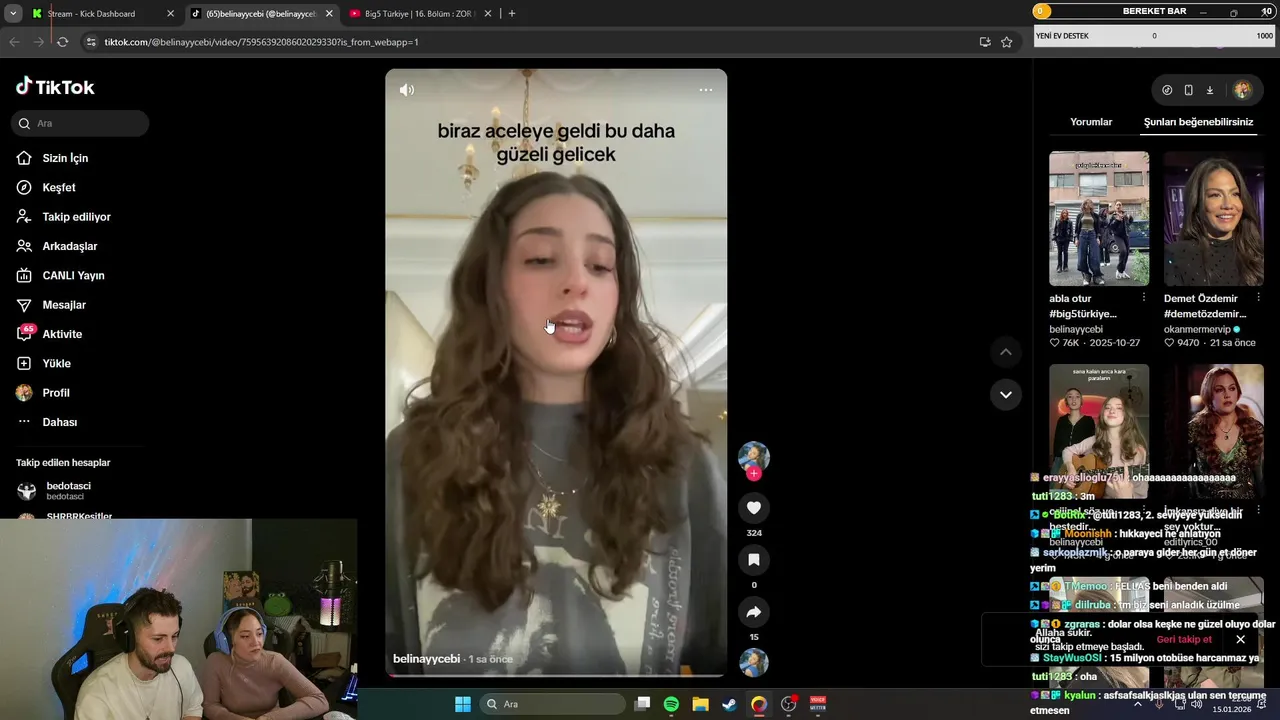Click the phone app icon in the top pill
This screenshot has height=720, width=1280.
click(x=1188, y=90)
